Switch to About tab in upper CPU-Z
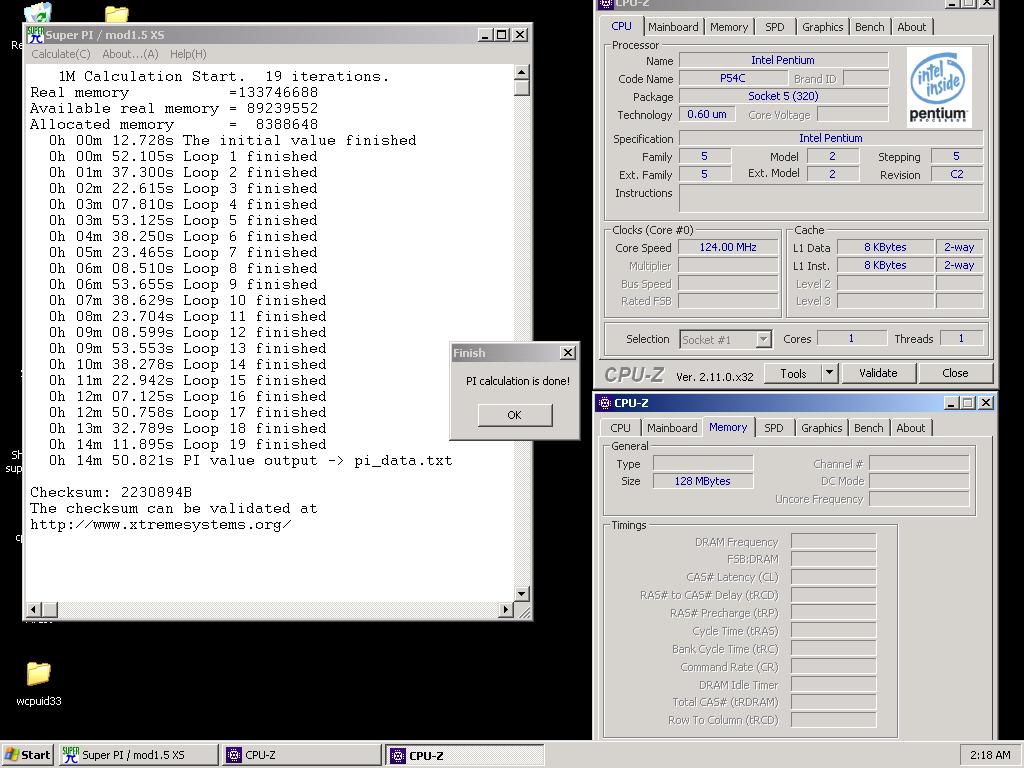 click(912, 27)
